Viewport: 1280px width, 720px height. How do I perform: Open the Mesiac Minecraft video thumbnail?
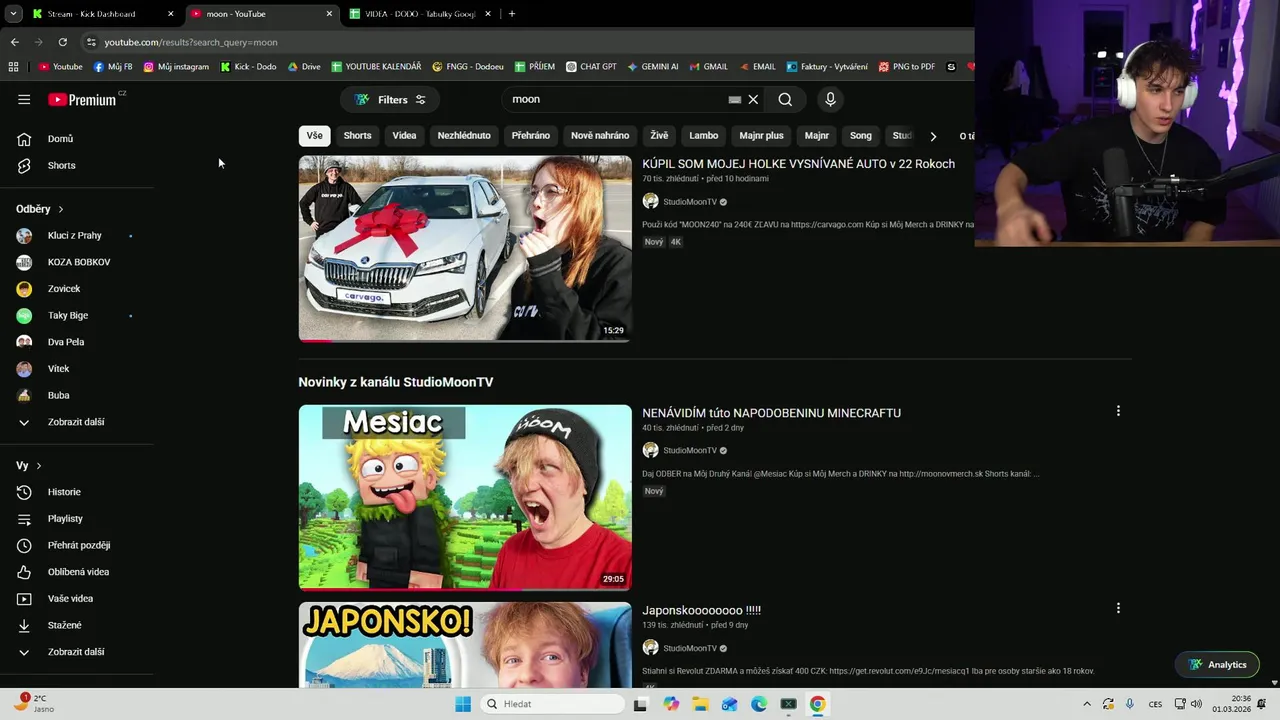[x=465, y=498]
